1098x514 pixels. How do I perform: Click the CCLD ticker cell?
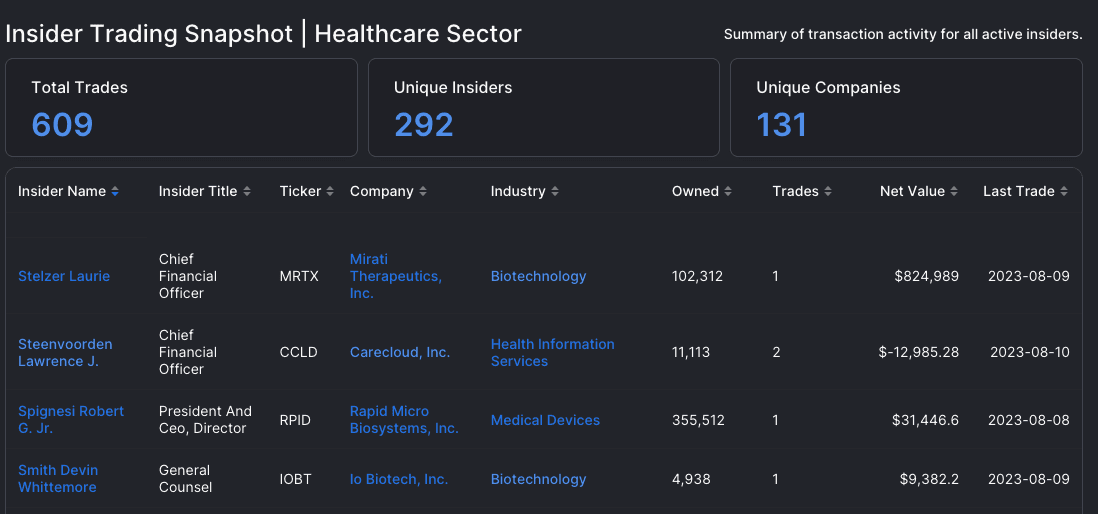[298, 352]
